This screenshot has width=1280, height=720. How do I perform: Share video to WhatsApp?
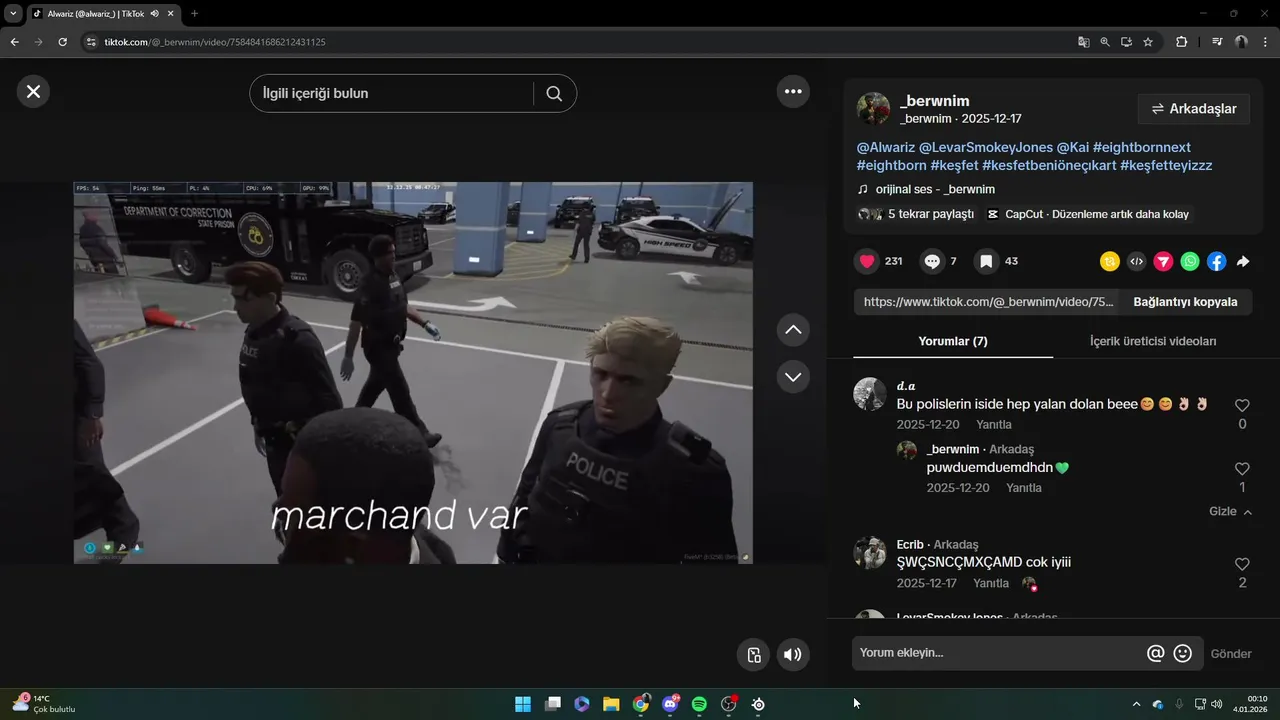(1190, 261)
